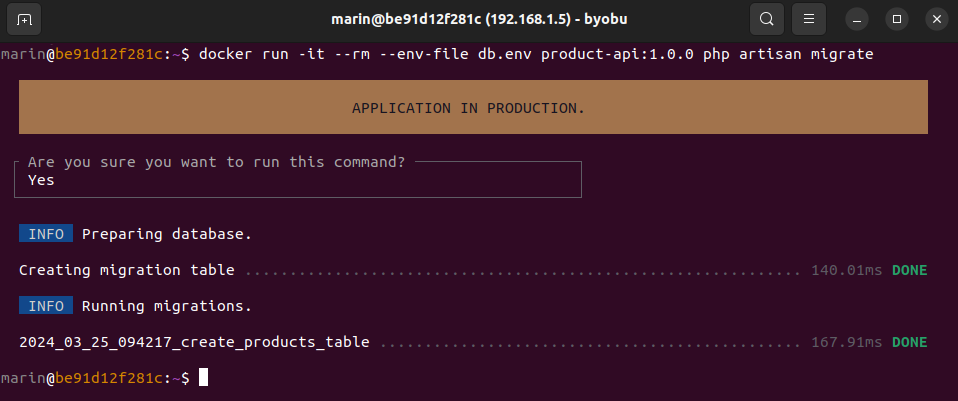Click the APPLICATION IN PRODUCTION banner
This screenshot has width=958, height=401.
click(473, 108)
